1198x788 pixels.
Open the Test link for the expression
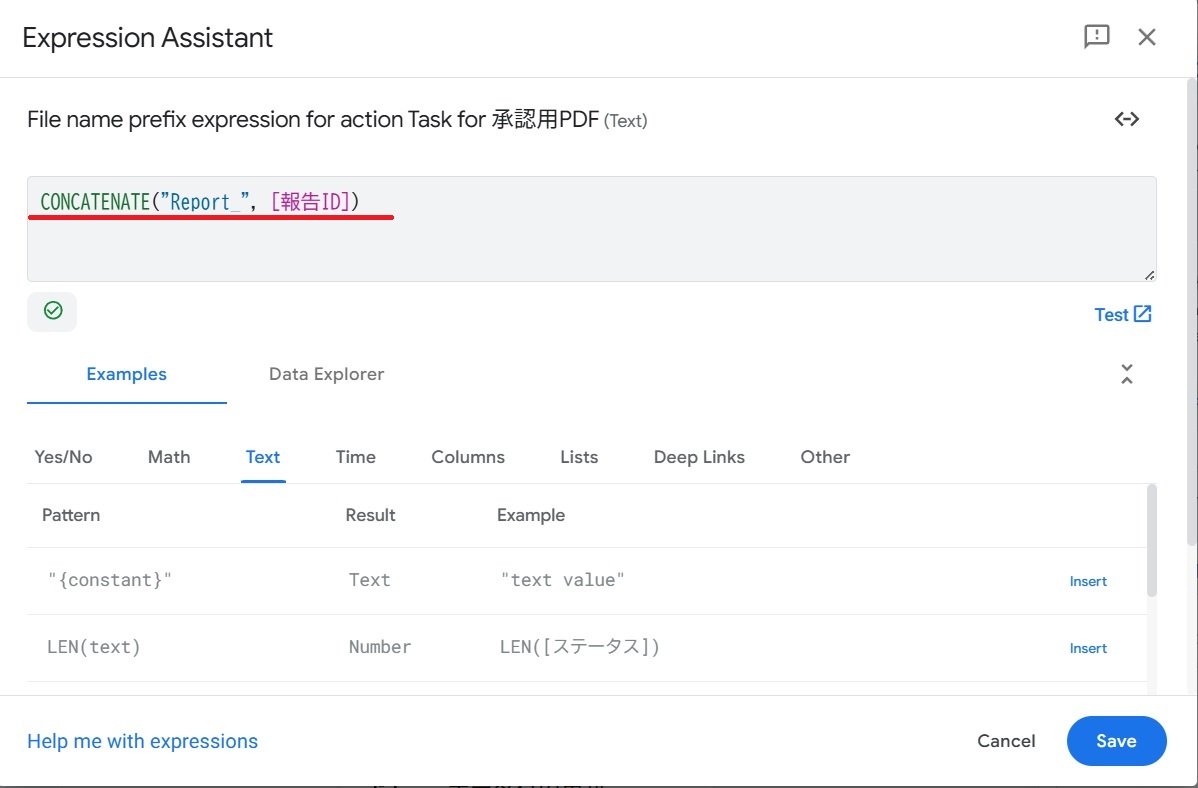[1123, 314]
